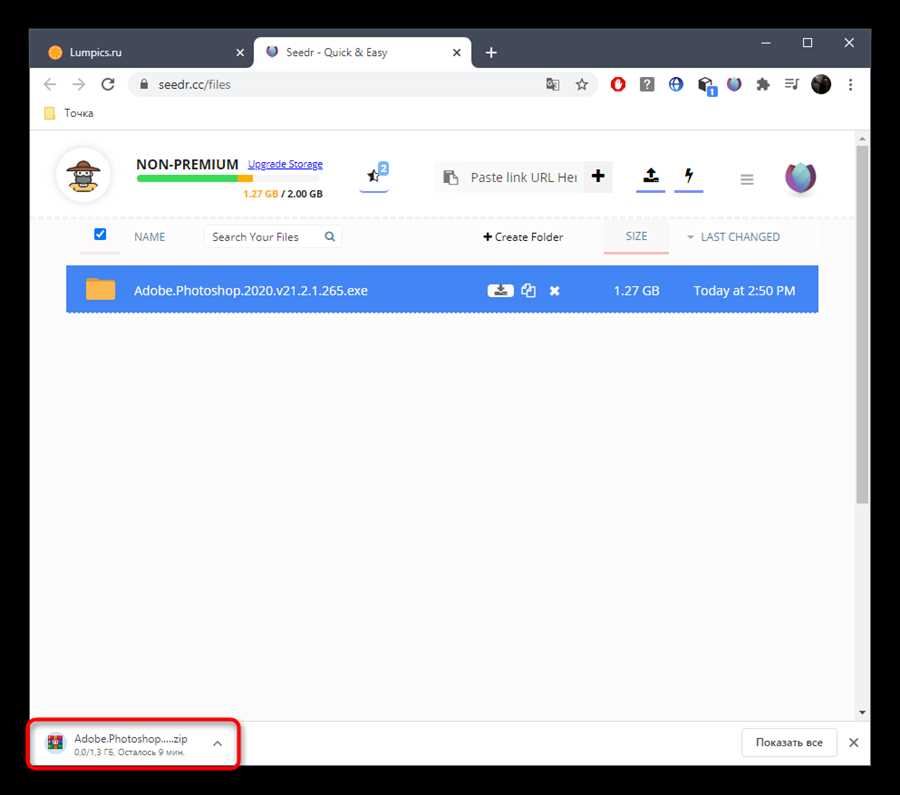
Task: Open a new browser tab
Action: (x=491, y=53)
